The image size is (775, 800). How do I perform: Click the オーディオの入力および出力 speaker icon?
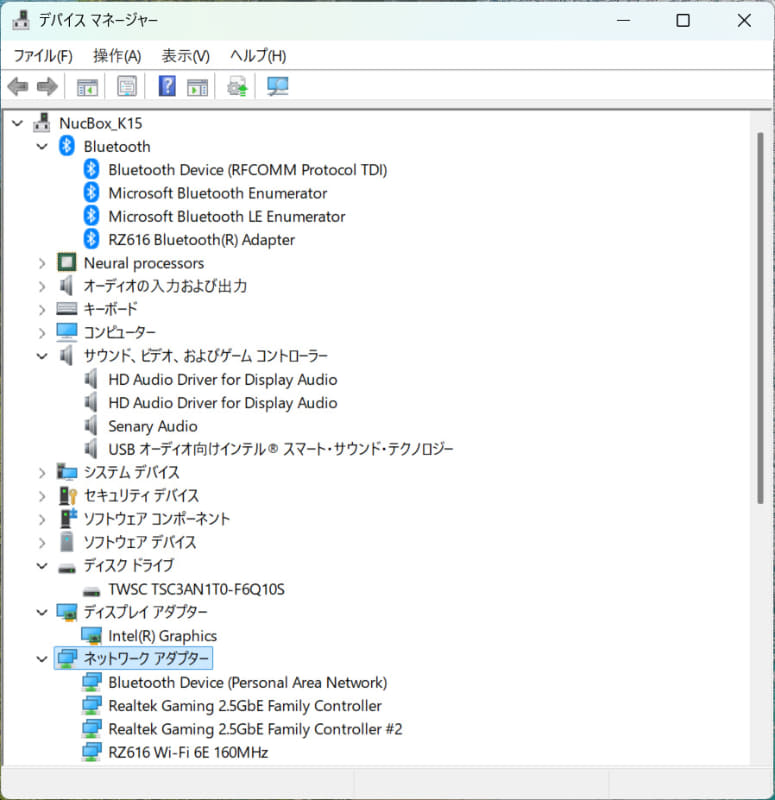[66, 286]
